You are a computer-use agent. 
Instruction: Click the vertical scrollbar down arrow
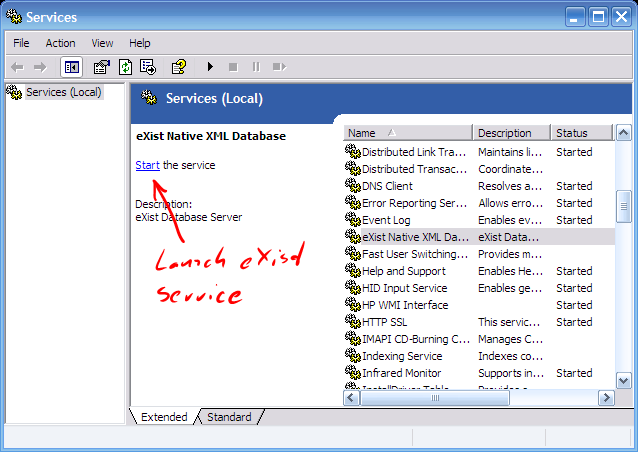pos(623,381)
